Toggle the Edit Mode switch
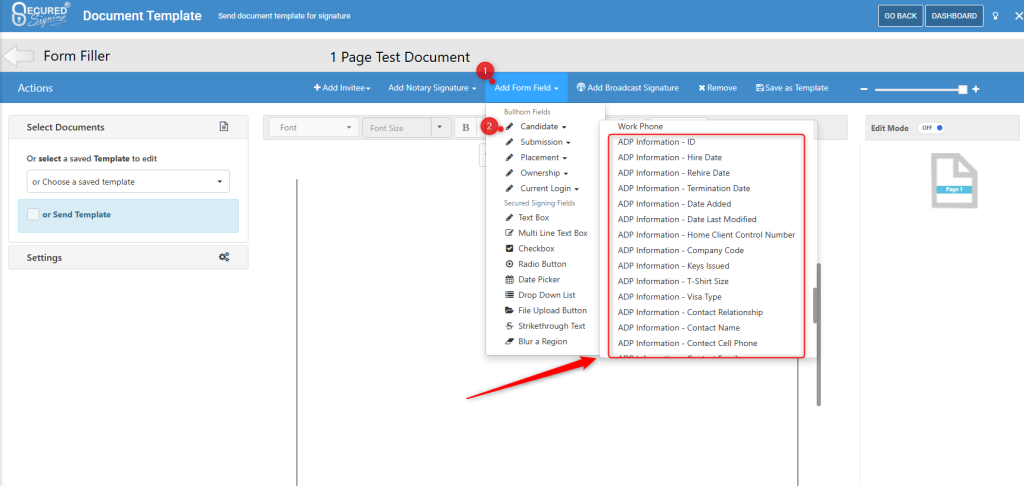 (x=933, y=128)
